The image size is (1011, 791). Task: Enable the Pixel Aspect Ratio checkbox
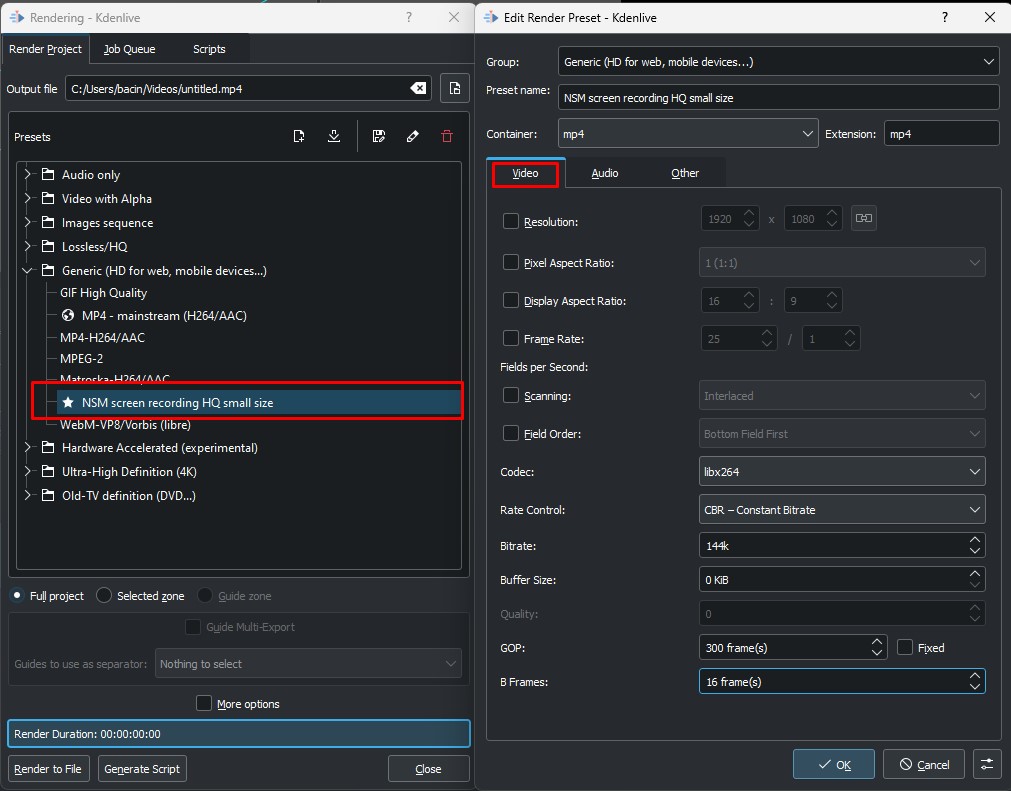click(511, 262)
